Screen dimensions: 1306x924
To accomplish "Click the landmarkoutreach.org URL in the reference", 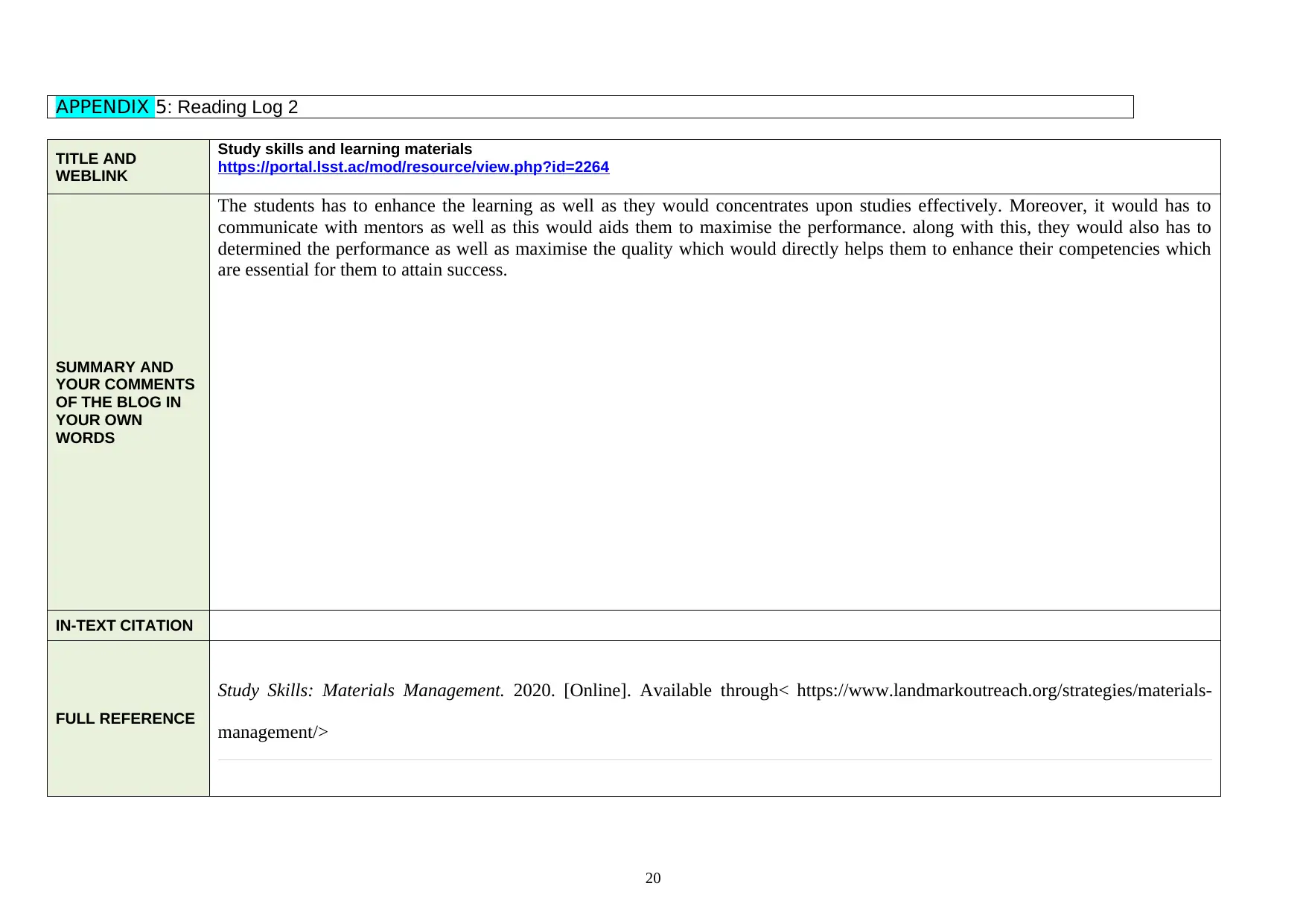I will (x=1004, y=691).
